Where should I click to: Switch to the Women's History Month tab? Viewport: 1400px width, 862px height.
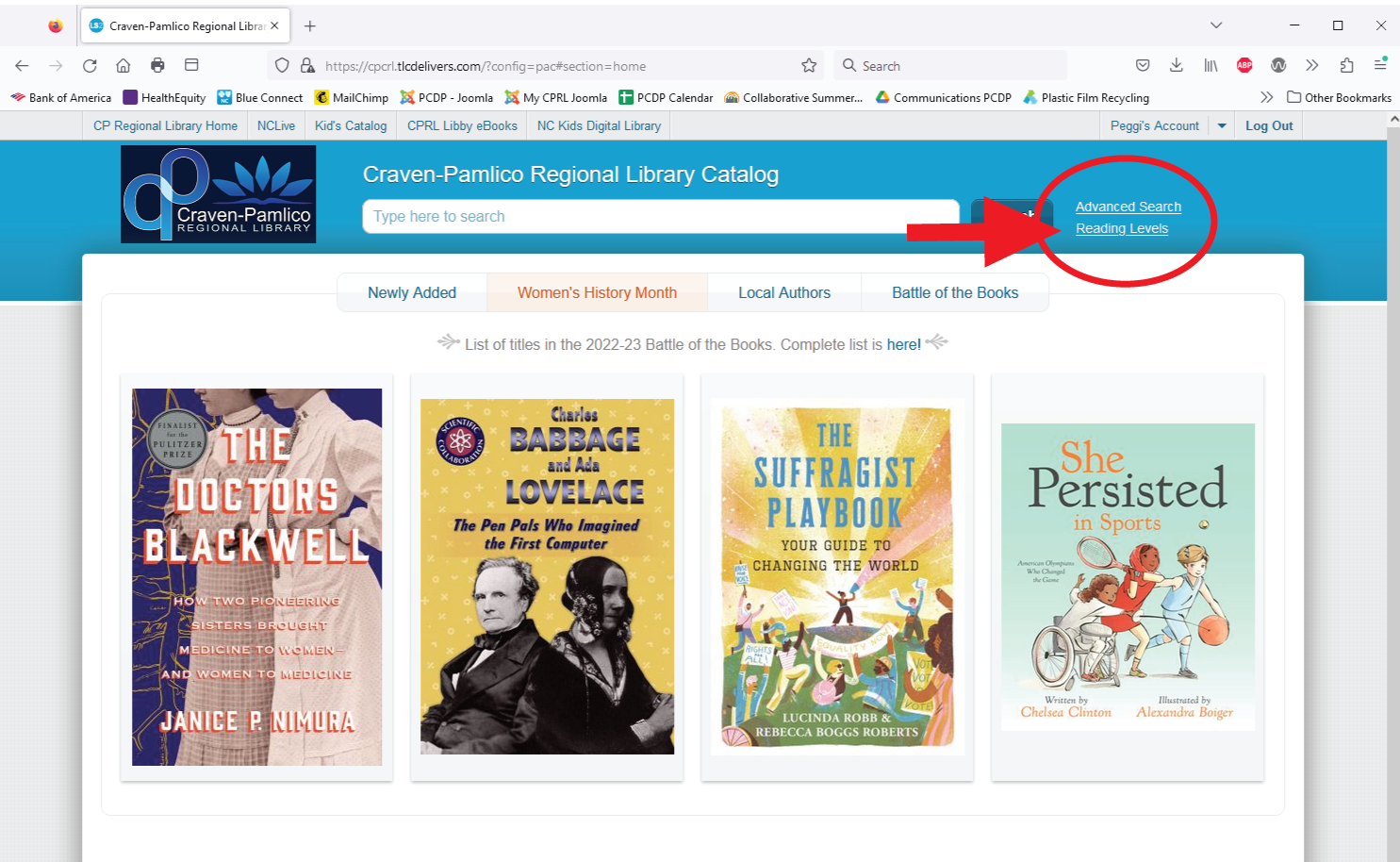tap(597, 292)
